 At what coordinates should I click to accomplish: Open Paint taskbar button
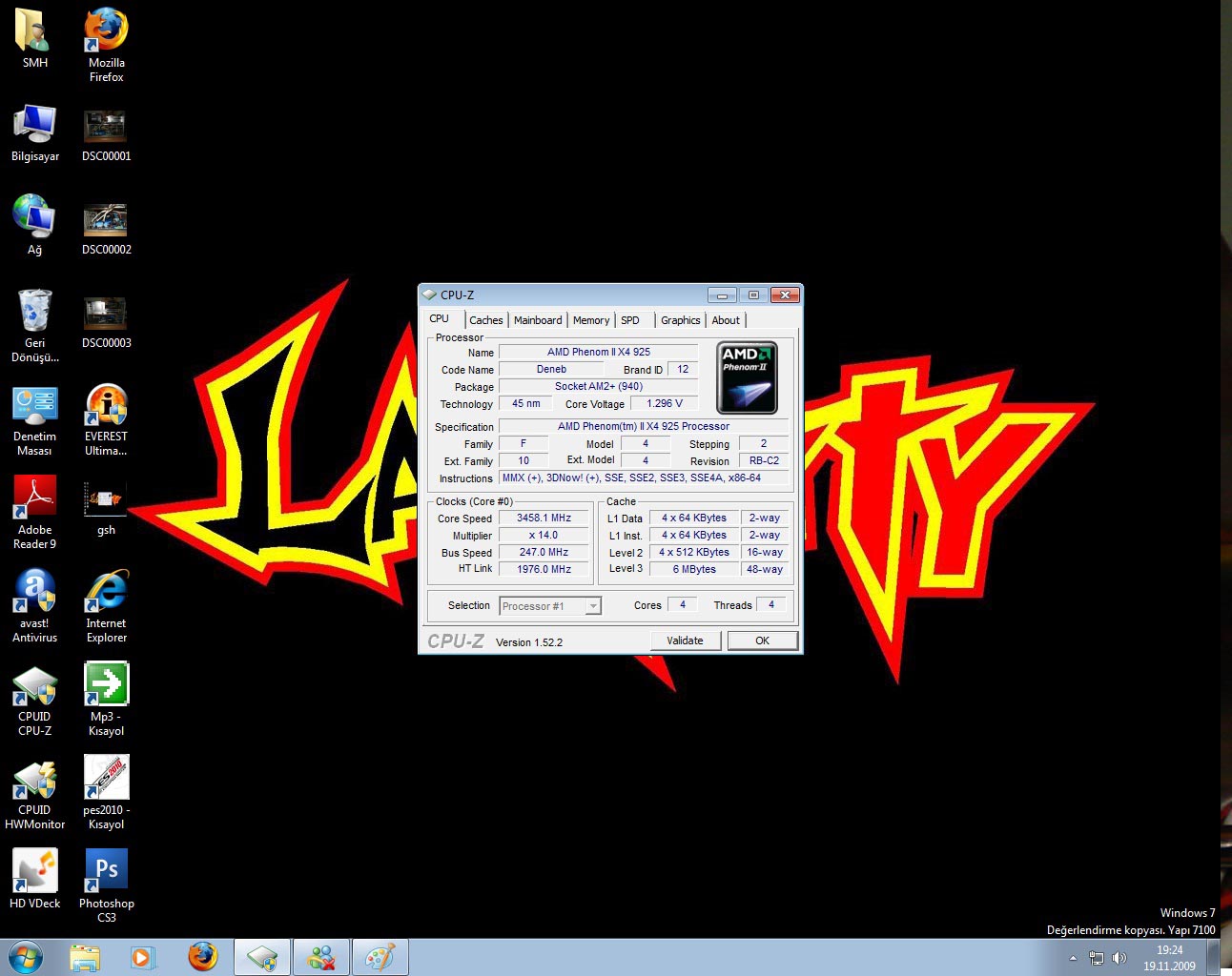(380, 957)
